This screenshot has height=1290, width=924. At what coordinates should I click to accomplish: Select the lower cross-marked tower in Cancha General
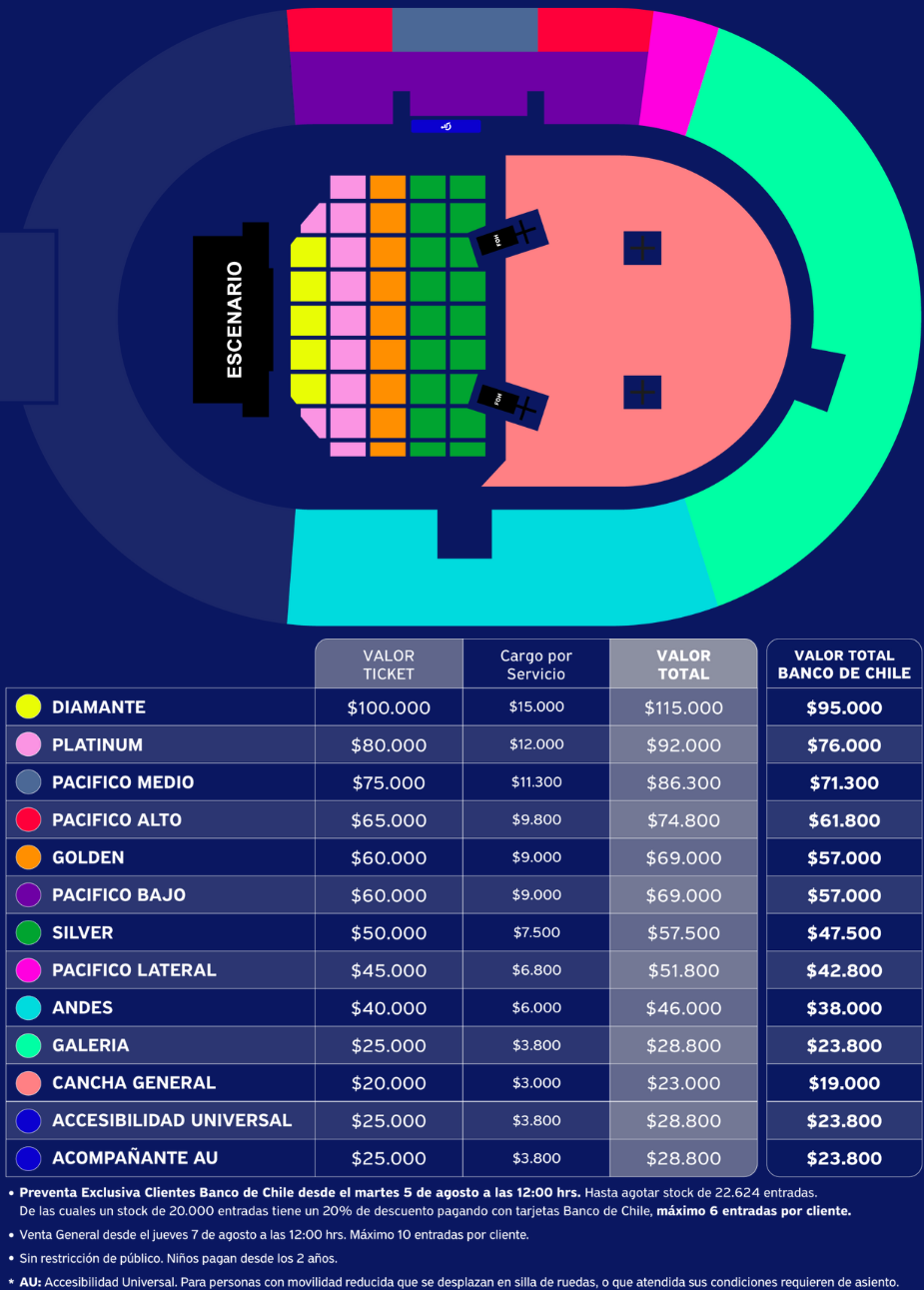[x=642, y=392]
